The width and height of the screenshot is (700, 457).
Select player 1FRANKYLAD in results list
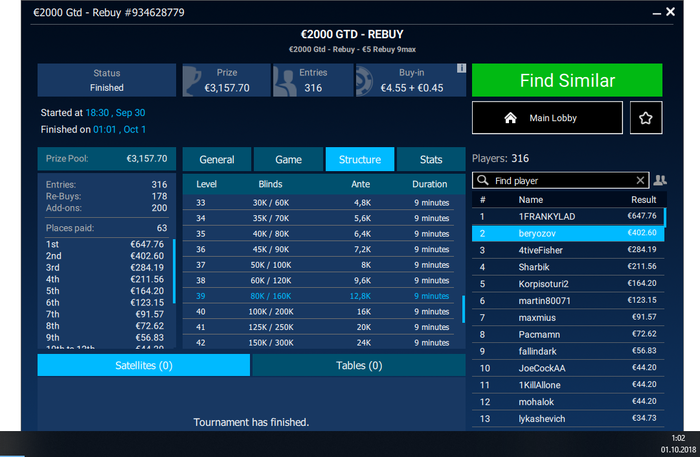coord(568,216)
